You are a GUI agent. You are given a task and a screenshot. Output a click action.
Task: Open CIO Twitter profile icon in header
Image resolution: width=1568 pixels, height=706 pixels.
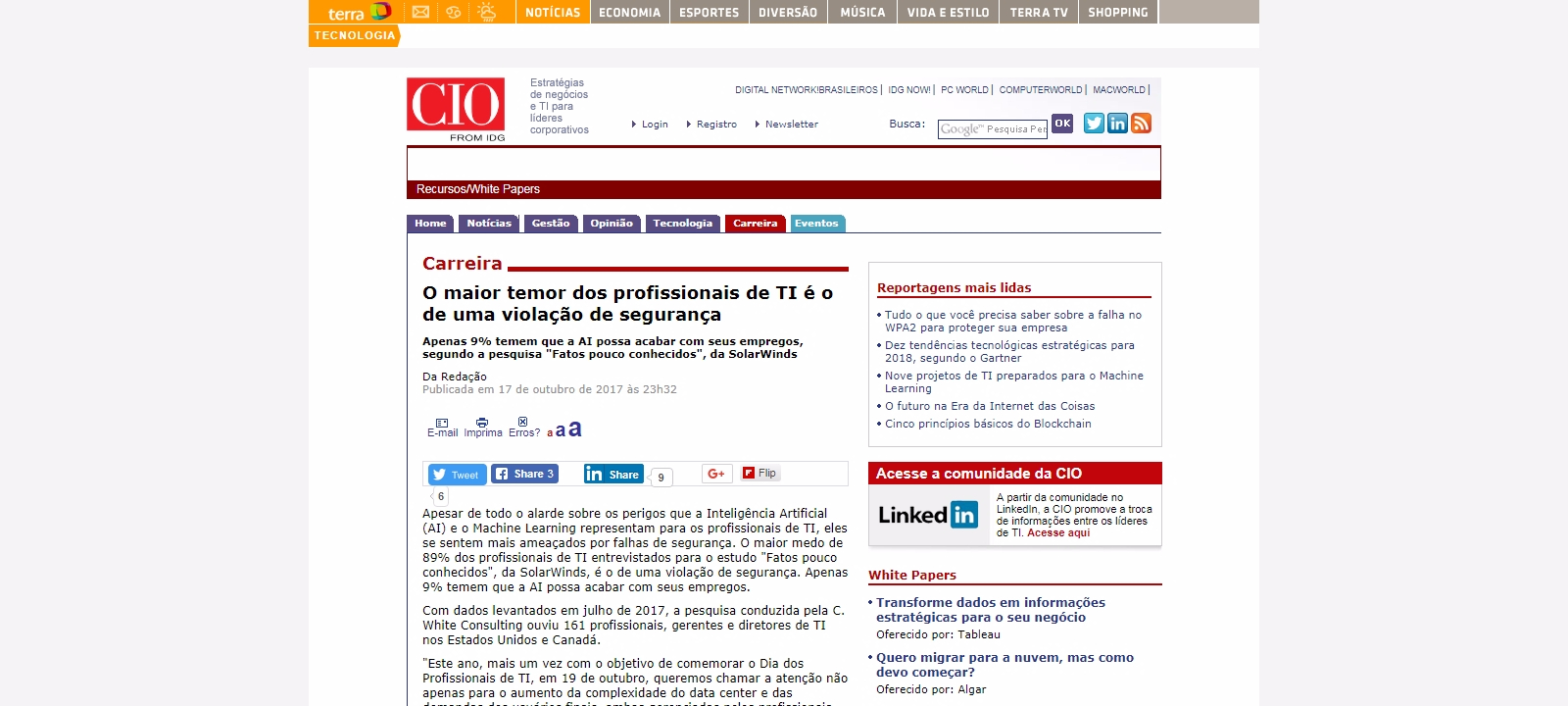coord(1094,123)
